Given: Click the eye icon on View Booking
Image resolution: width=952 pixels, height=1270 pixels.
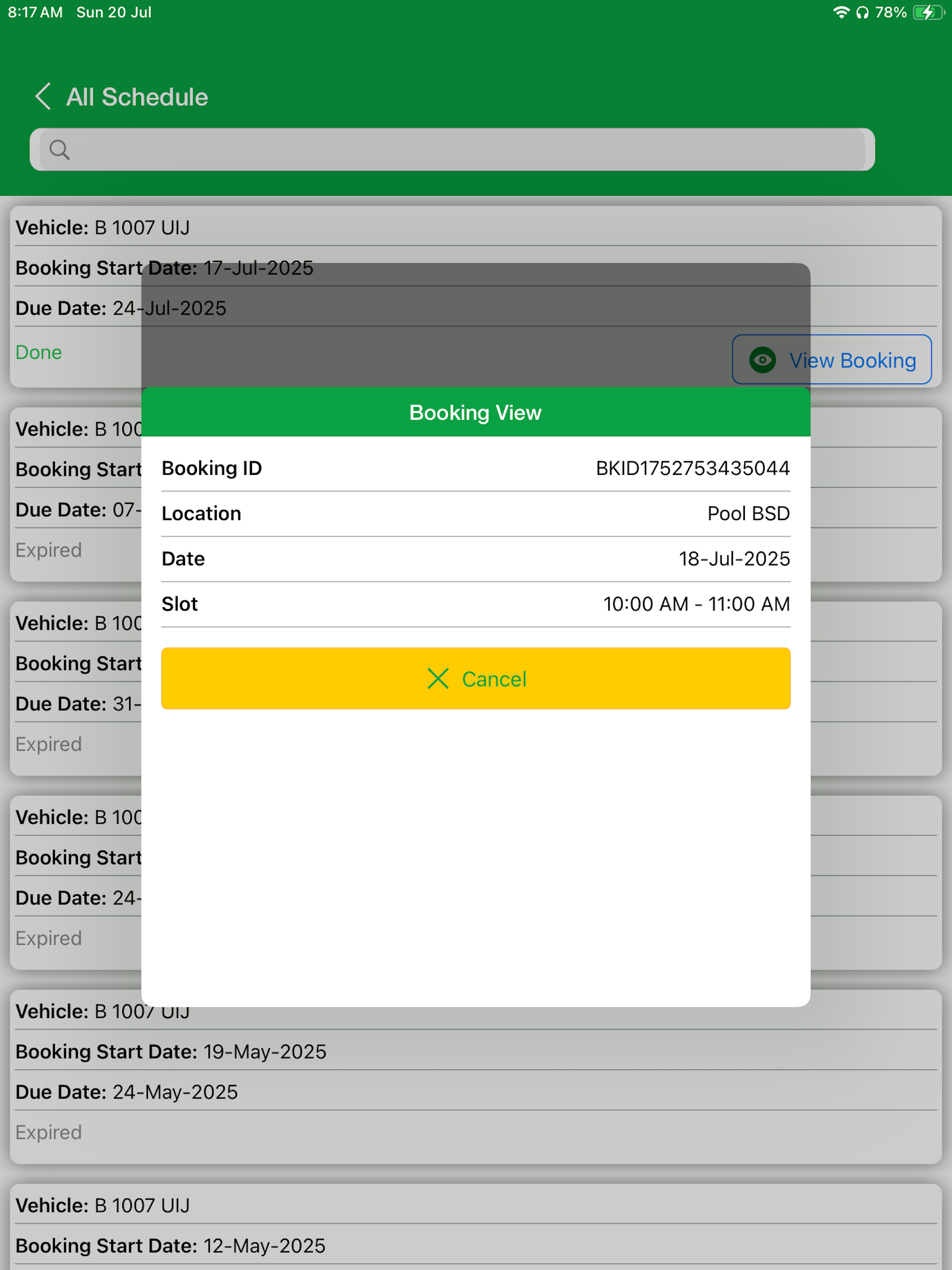Looking at the screenshot, I should click(762, 360).
